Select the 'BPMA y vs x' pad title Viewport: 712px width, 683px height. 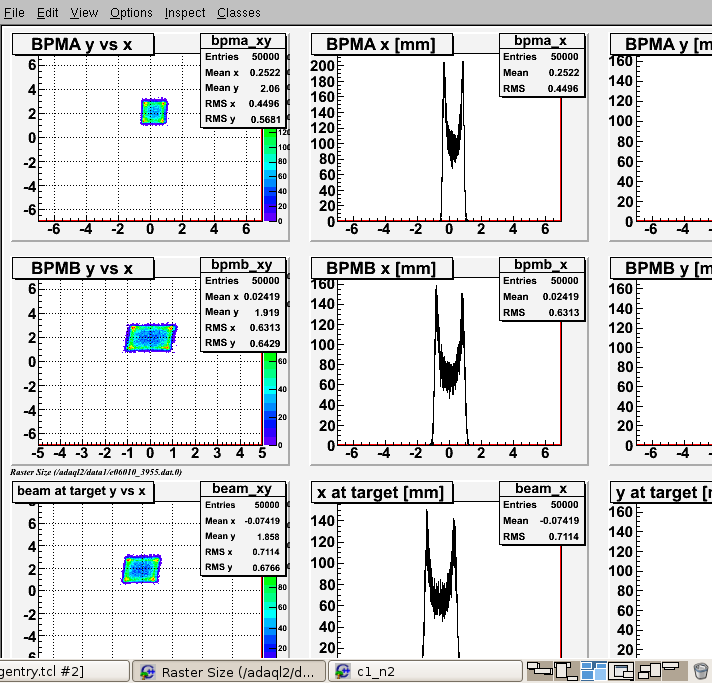pyautogui.click(x=83, y=45)
